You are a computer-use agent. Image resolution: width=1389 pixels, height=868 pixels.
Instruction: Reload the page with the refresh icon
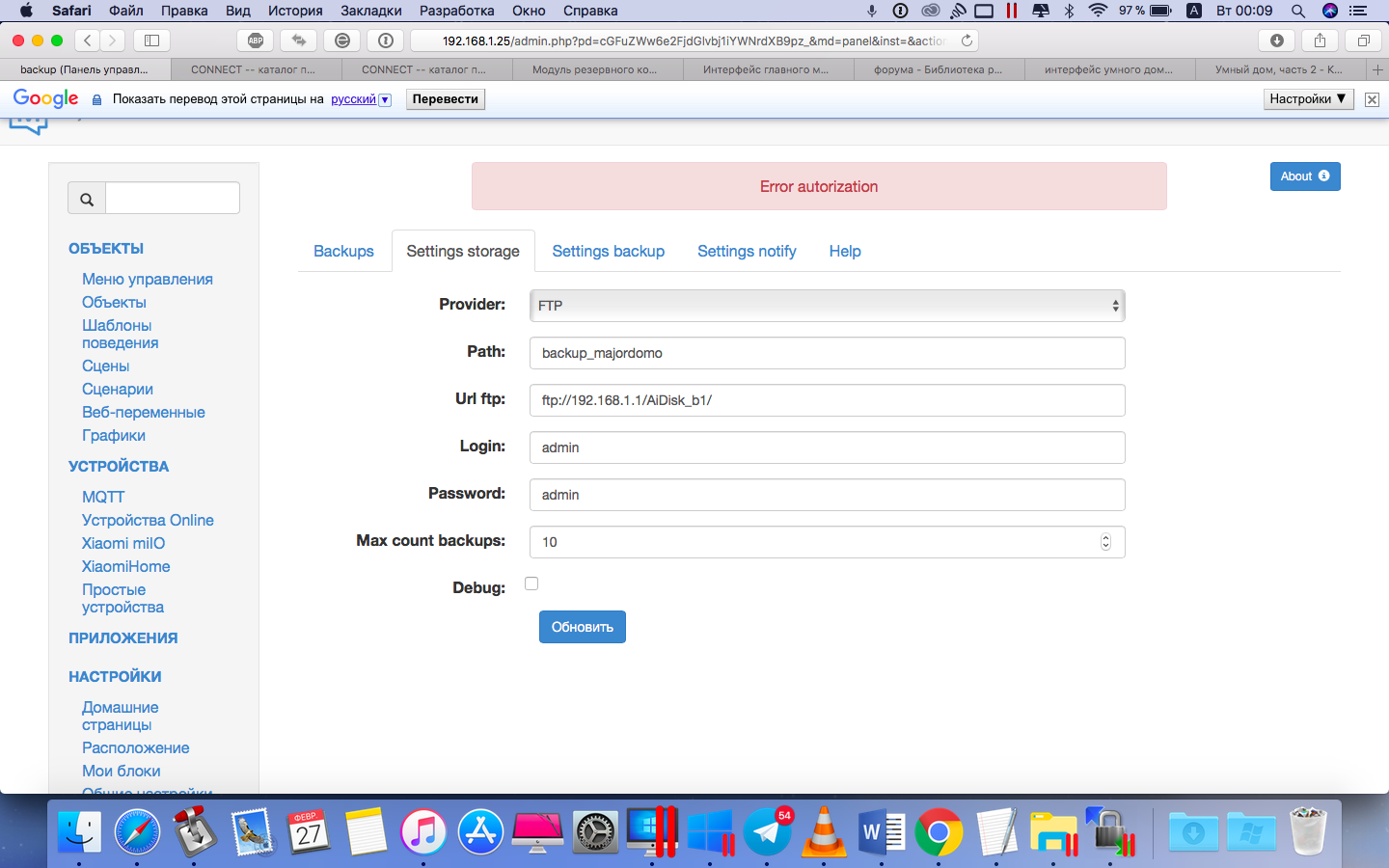point(967,41)
